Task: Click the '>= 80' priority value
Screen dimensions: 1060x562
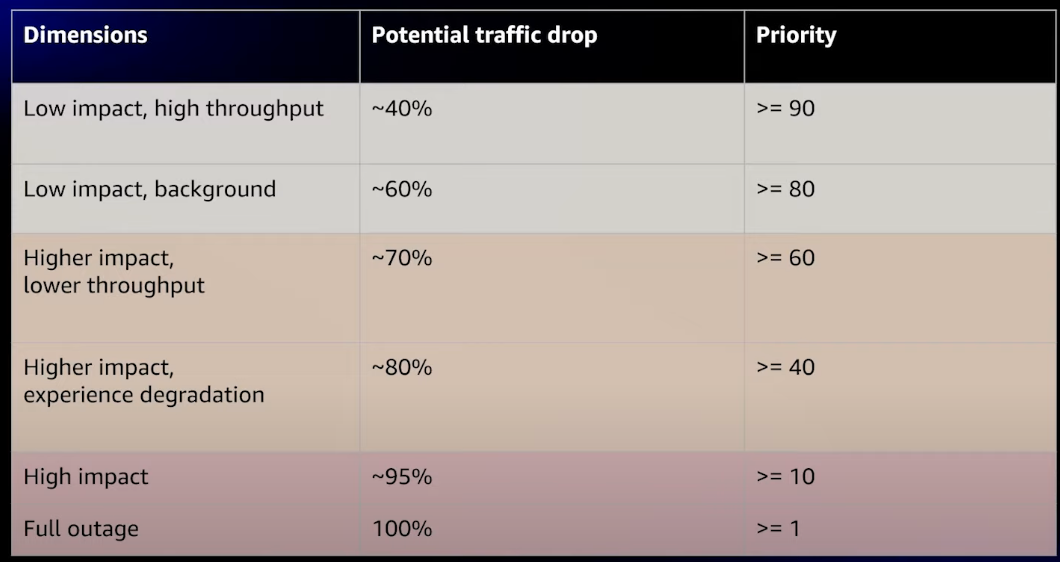Action: (786, 189)
